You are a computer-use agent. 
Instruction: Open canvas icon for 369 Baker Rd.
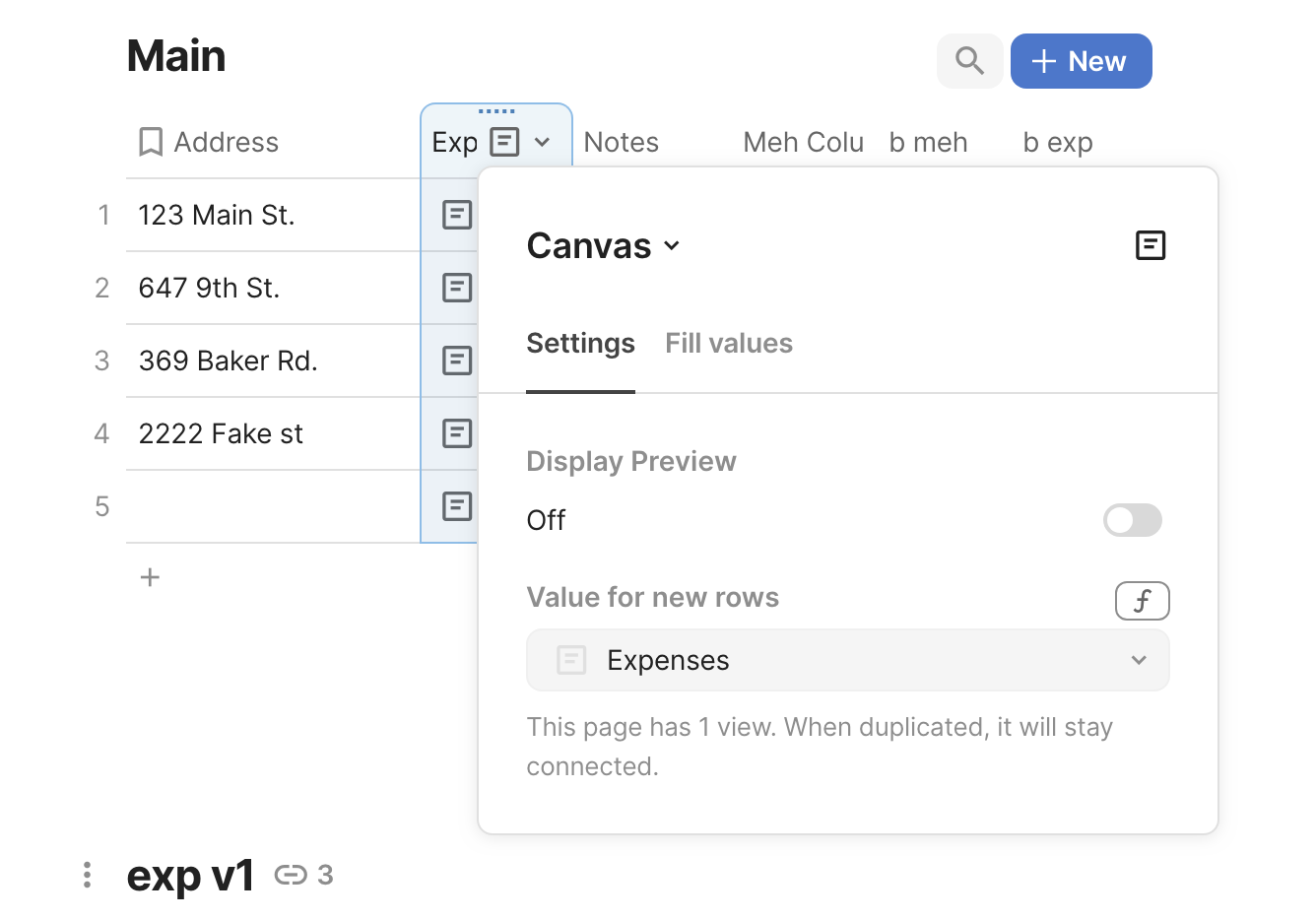tap(457, 361)
